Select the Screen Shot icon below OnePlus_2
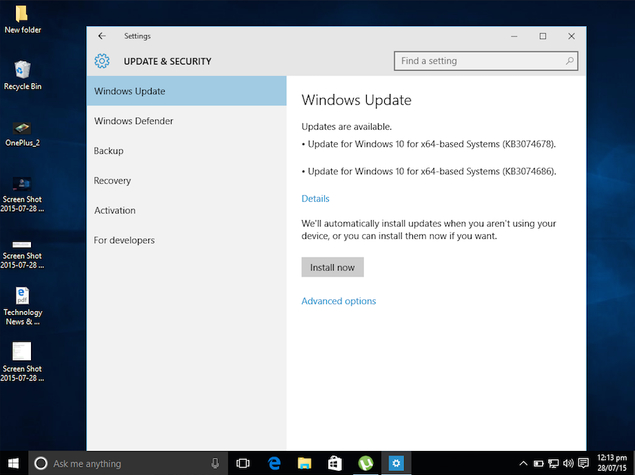Viewport: 635px width, 475px height. tap(22, 195)
